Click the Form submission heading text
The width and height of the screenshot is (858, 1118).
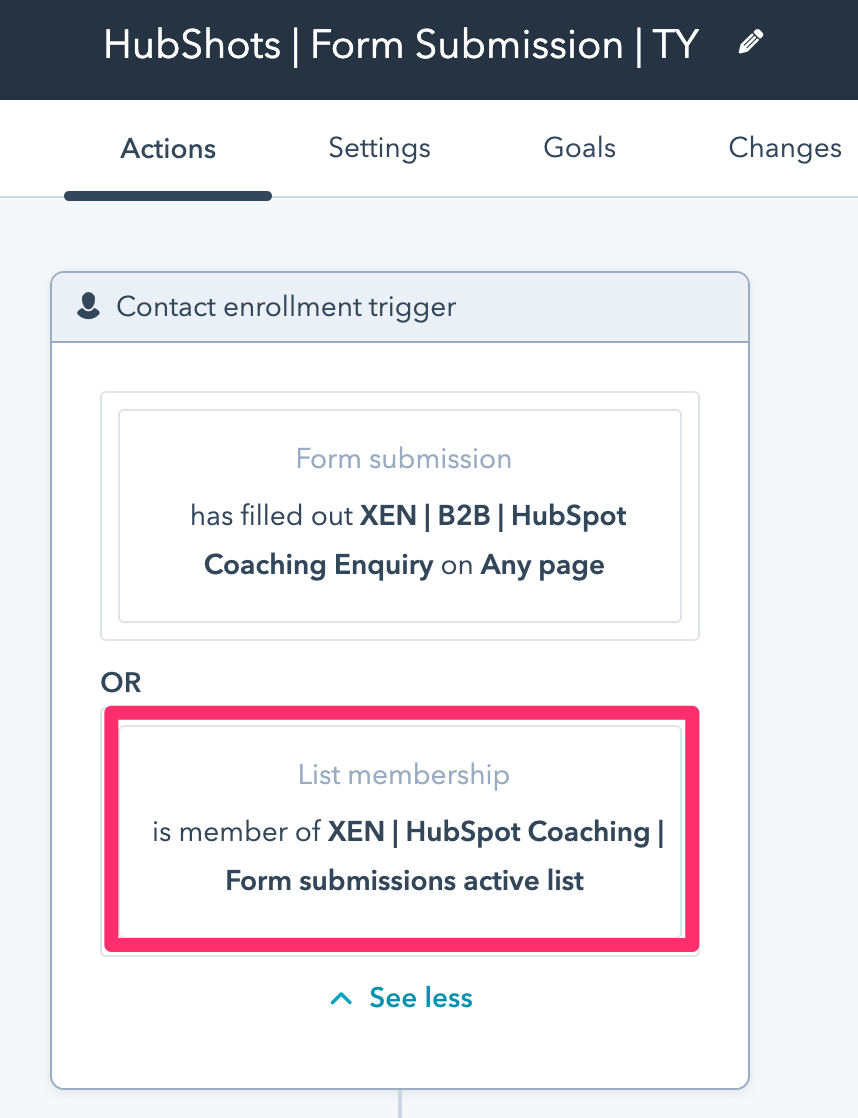click(x=404, y=458)
